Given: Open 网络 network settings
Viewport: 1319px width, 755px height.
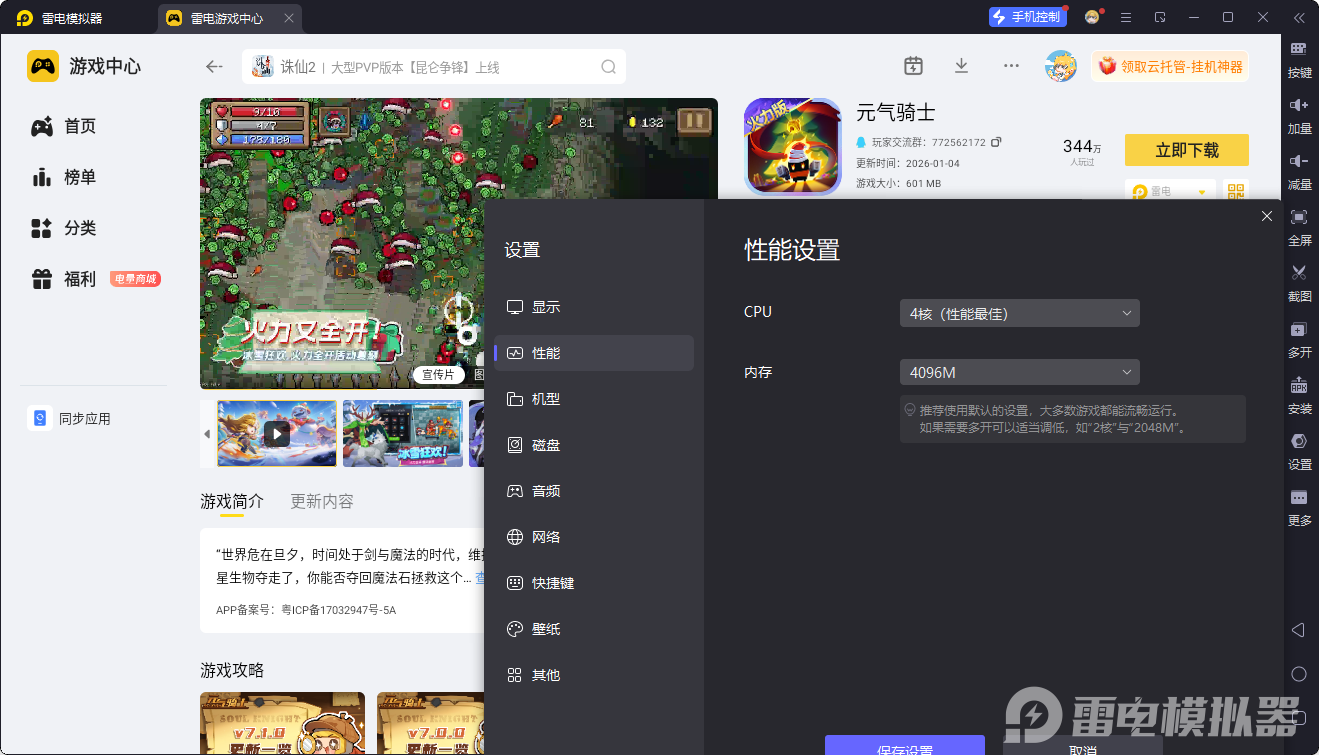Looking at the screenshot, I should (594, 537).
